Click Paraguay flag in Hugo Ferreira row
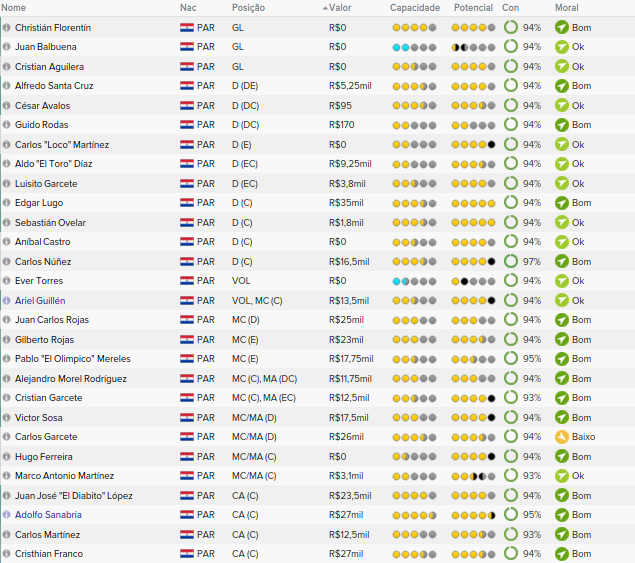 187,456
